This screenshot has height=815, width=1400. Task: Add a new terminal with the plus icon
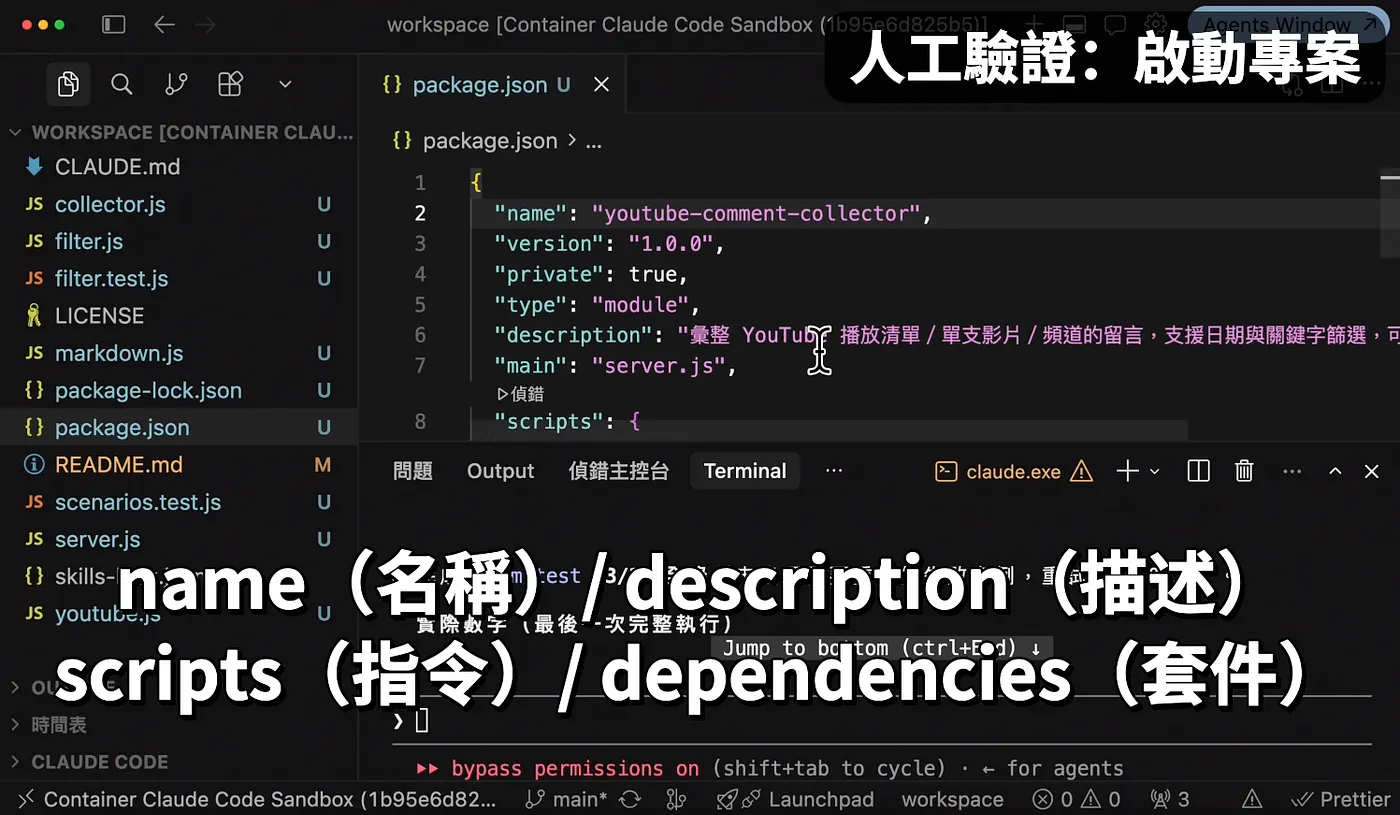[1127, 471]
